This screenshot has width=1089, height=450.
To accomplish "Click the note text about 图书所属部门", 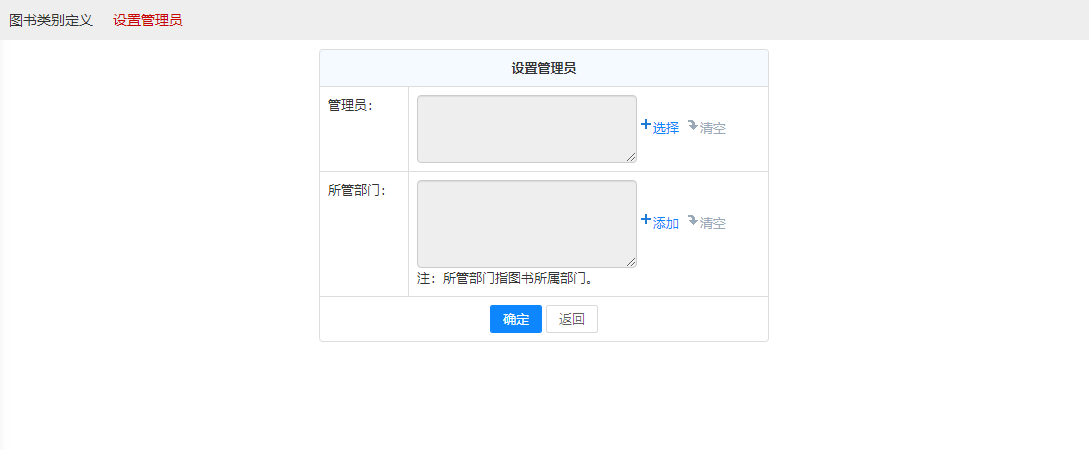I will coord(505,279).
